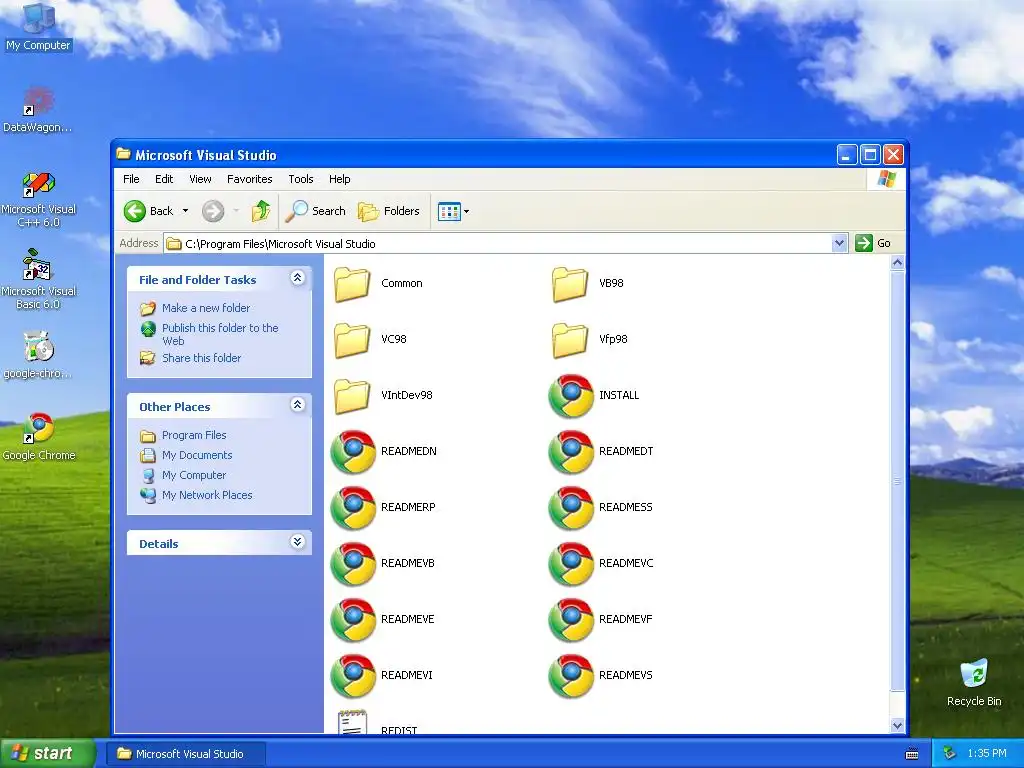
Task: Open the VB98 folder icon
Action: coord(570,283)
